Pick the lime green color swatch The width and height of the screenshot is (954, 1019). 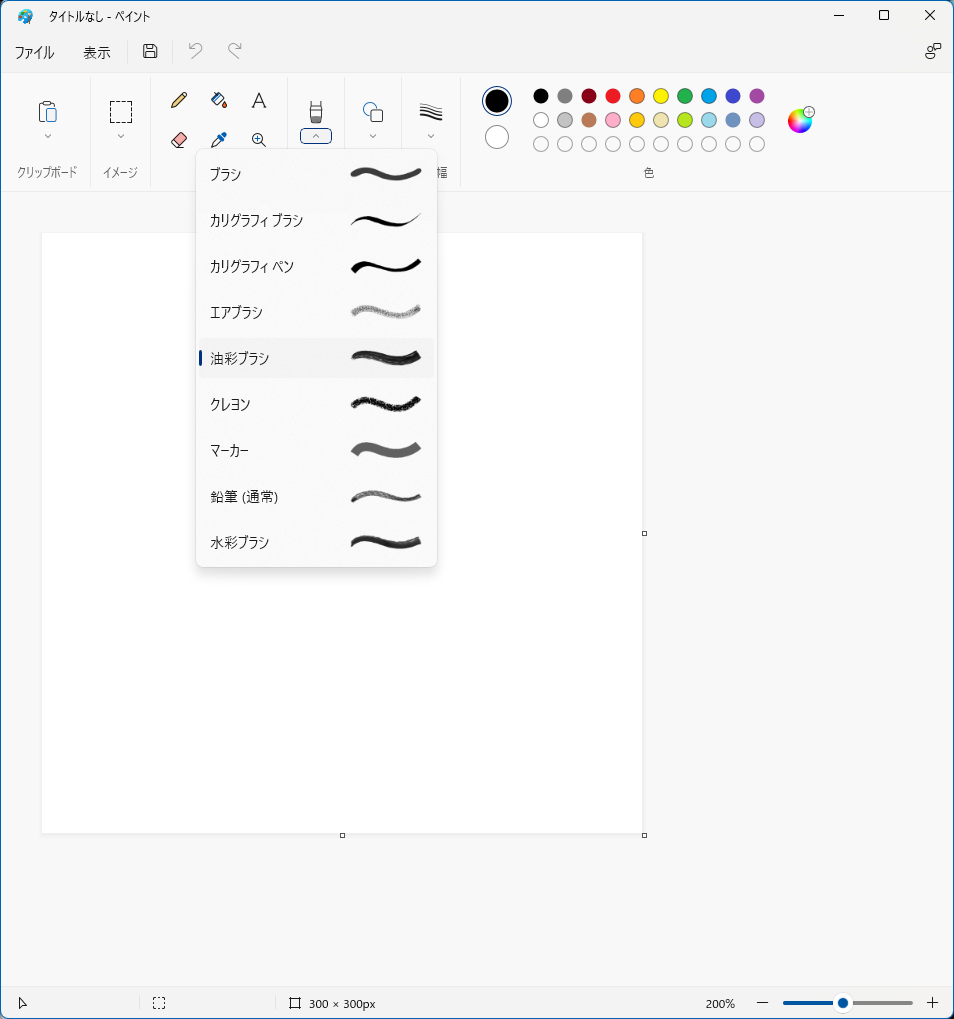click(x=685, y=120)
